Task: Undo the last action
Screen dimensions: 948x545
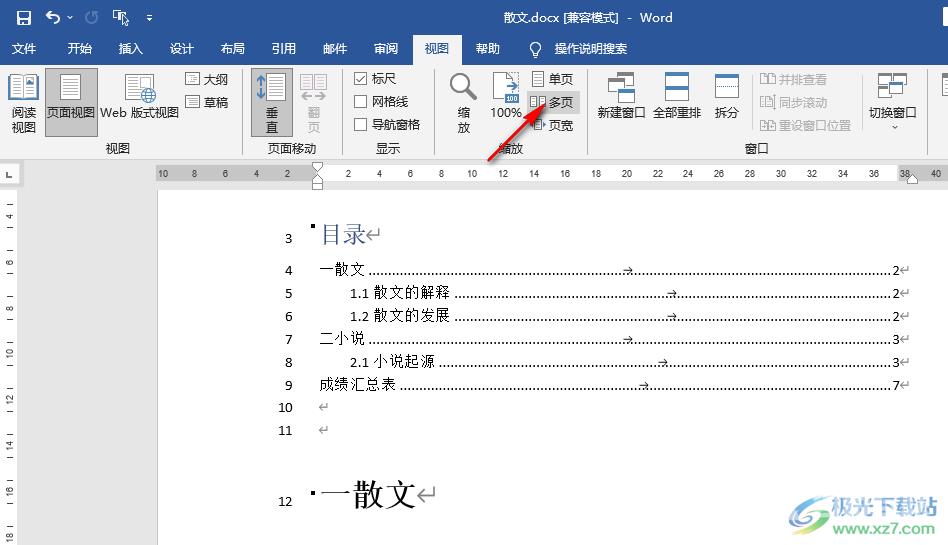Action: click(x=53, y=18)
